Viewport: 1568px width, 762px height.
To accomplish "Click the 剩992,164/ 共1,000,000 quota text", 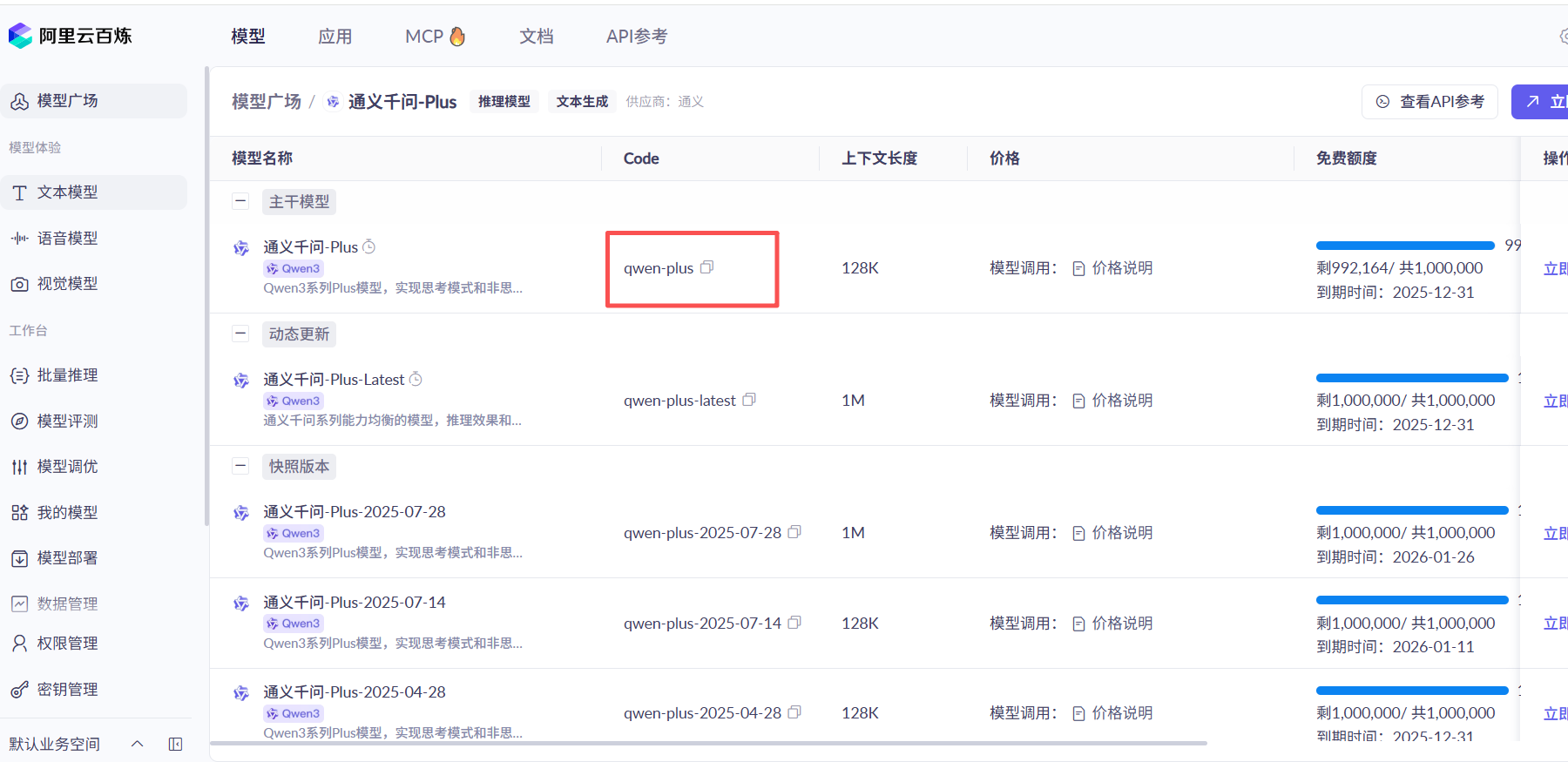I will coord(1400,268).
